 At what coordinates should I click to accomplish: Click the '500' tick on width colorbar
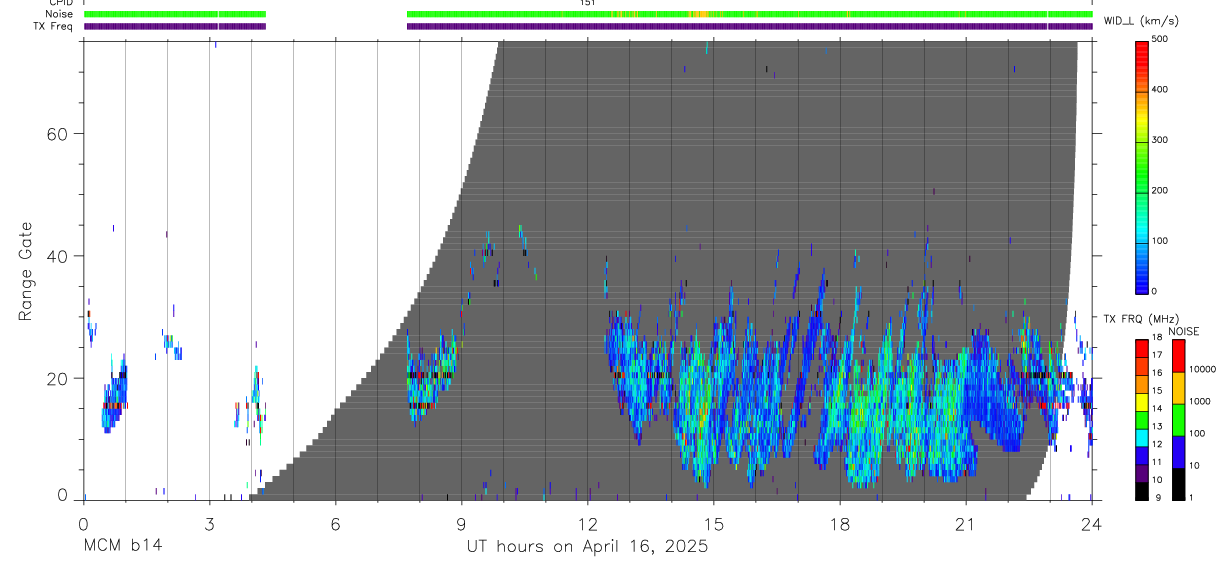tap(1162, 39)
